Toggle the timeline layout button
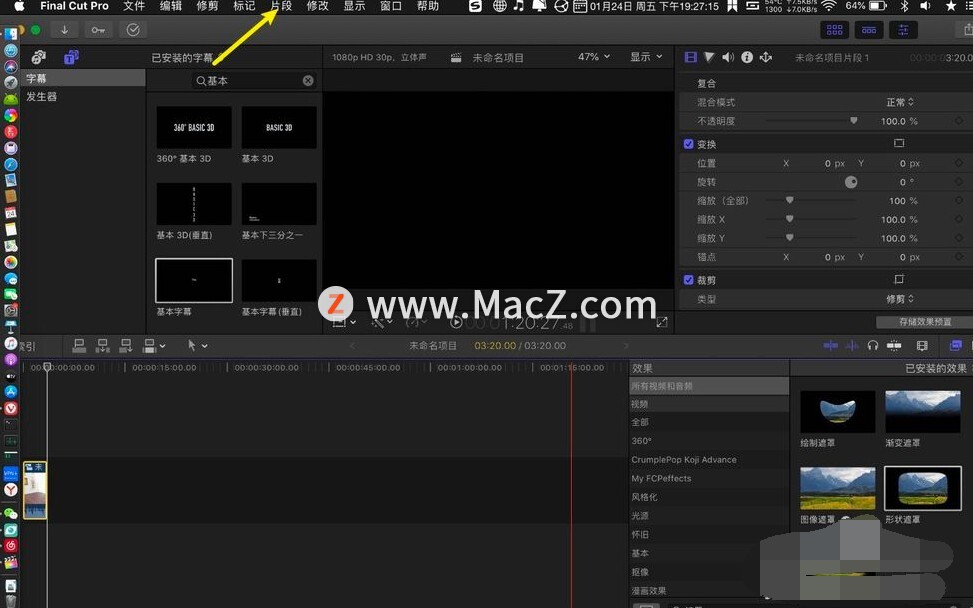This screenshot has width=973, height=608. point(869,30)
